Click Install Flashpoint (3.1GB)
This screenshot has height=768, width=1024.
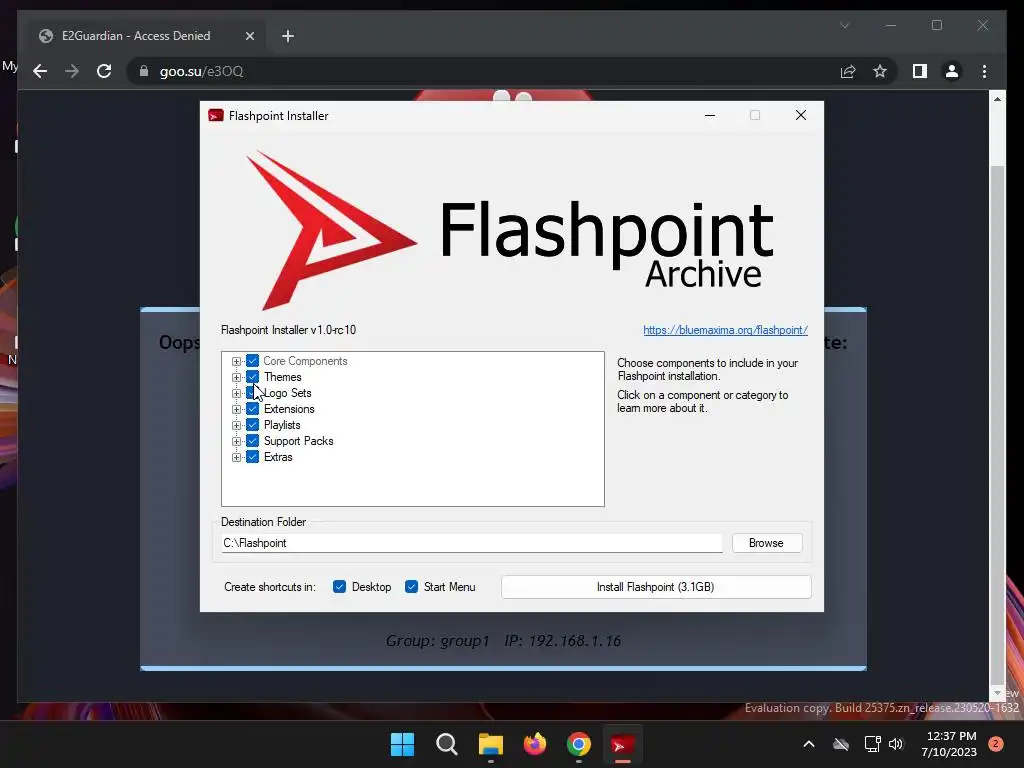point(656,586)
